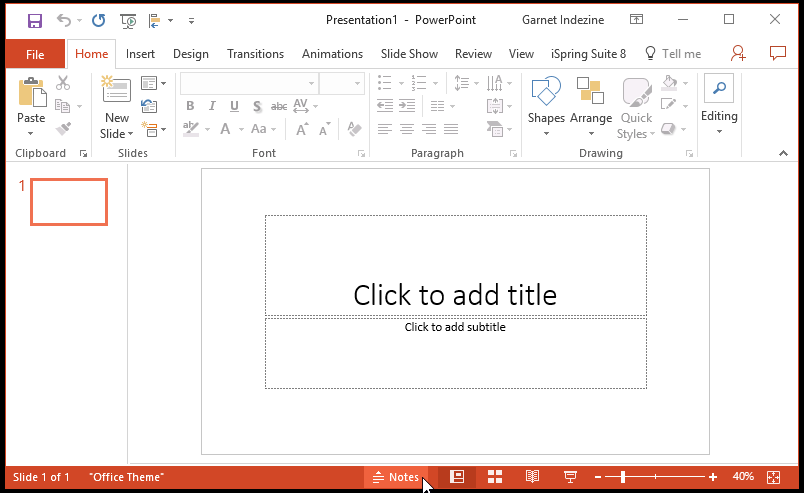This screenshot has height=493, width=804.
Task: Open the Bullets dropdown arrow
Action: pyautogui.click(x=401, y=83)
